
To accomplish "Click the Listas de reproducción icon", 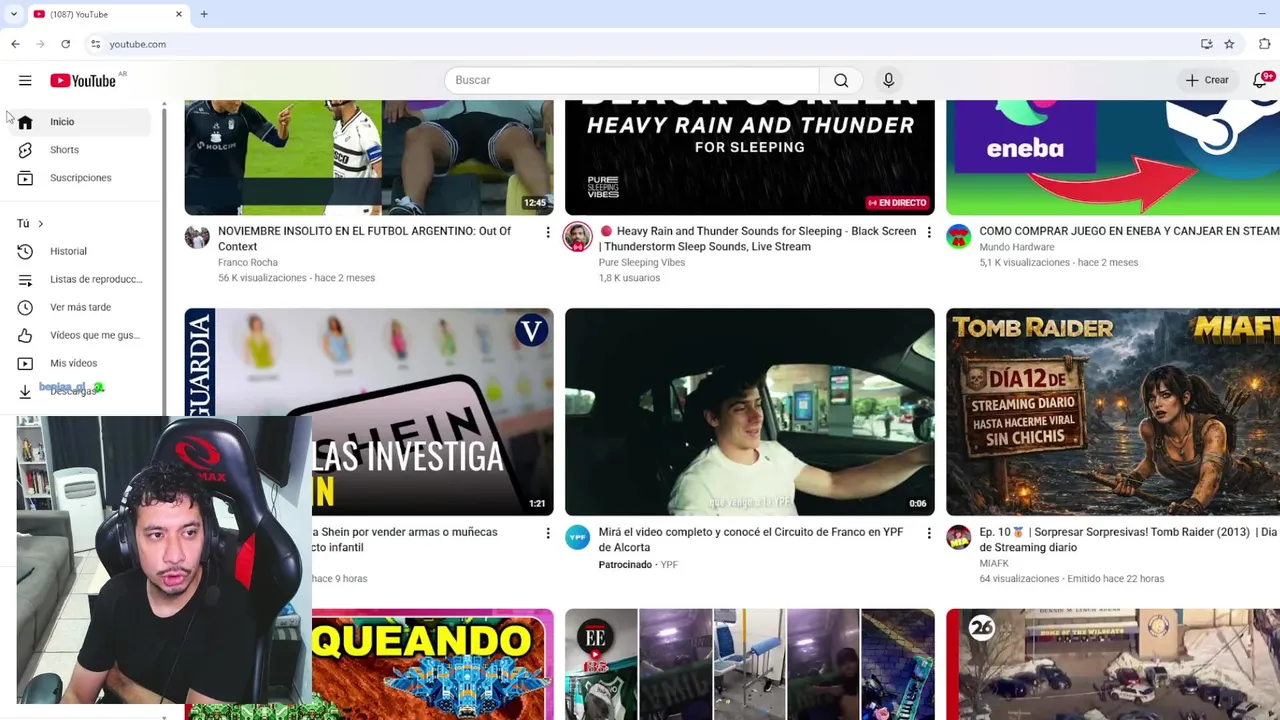I will point(25,279).
